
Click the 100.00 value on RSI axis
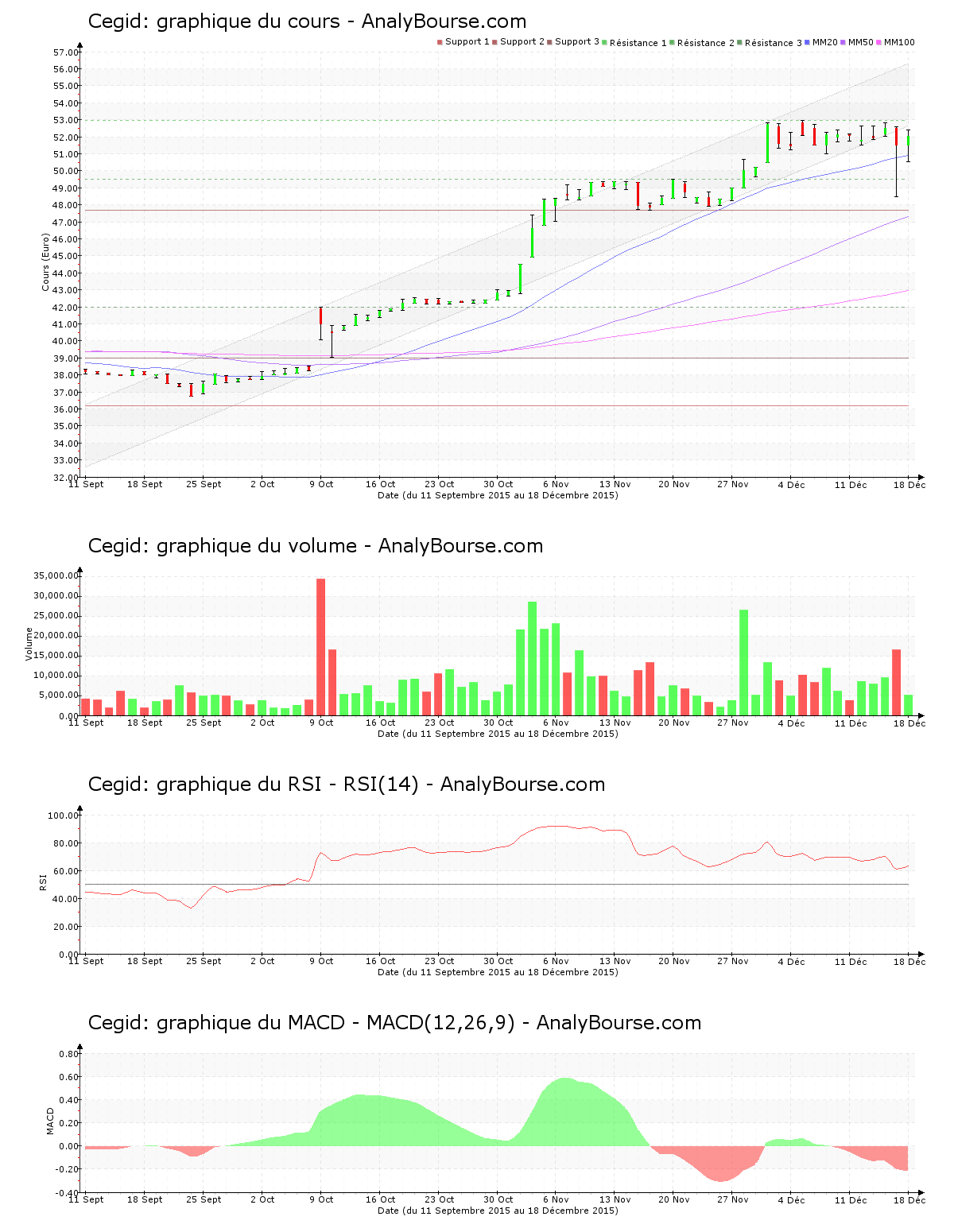click(x=64, y=816)
